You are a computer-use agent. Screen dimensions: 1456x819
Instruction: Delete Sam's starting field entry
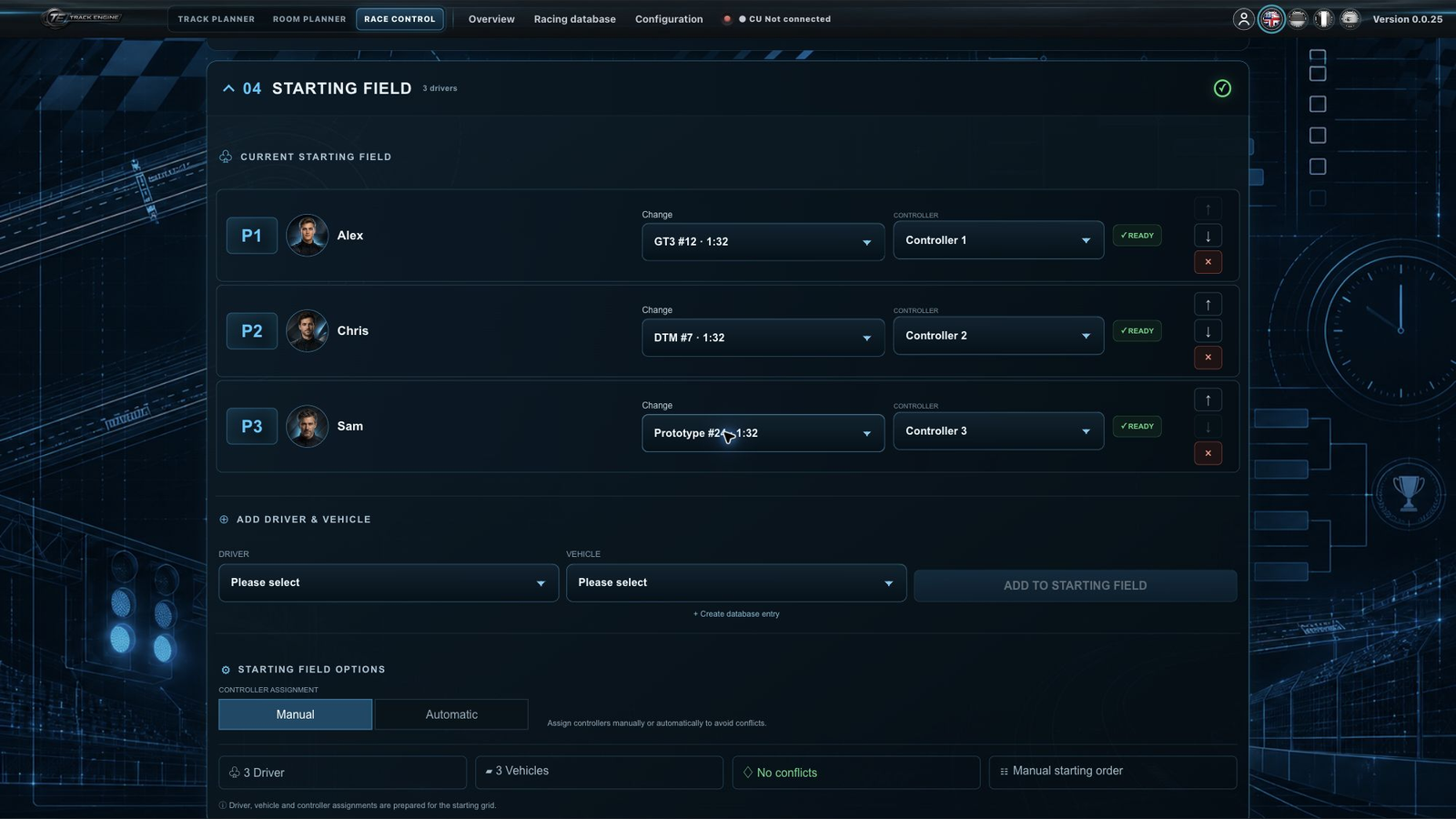coord(1208,453)
